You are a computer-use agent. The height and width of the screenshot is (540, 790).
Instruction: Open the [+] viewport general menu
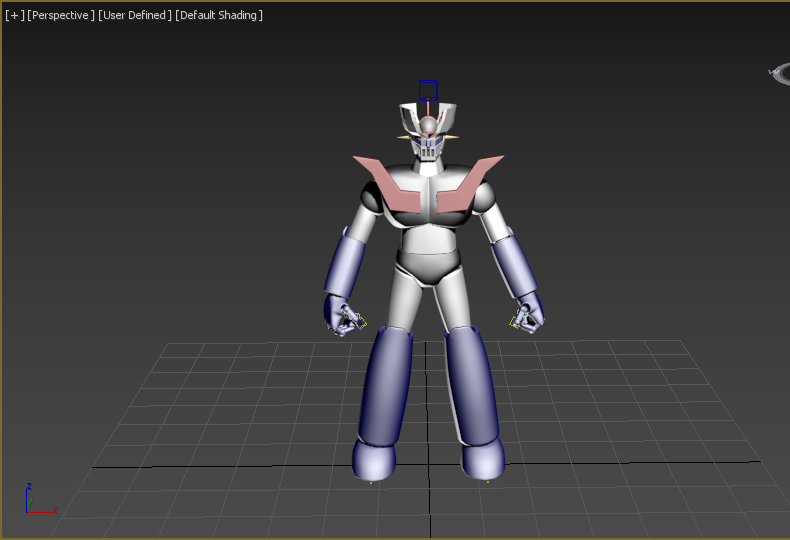15,15
